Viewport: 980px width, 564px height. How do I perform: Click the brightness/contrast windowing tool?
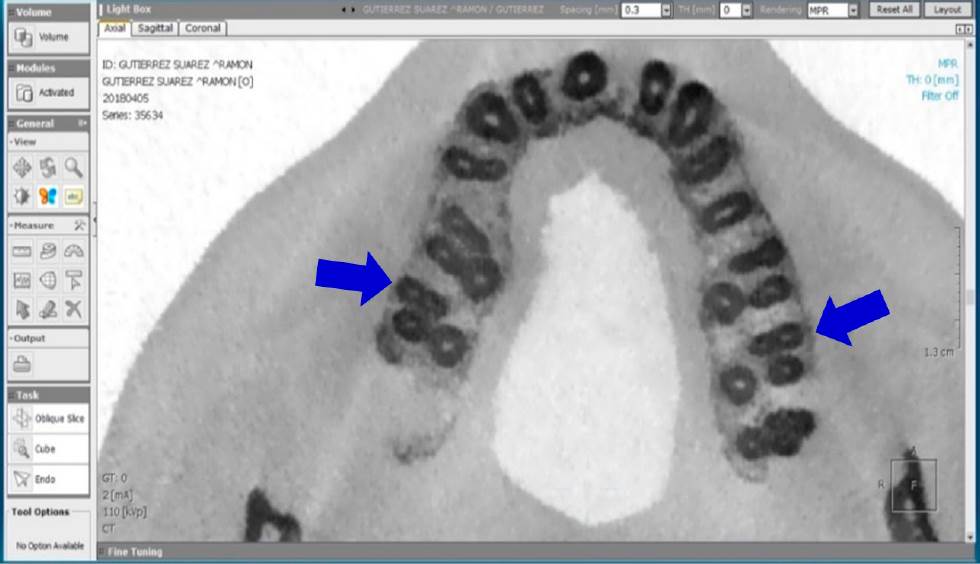click(22, 196)
